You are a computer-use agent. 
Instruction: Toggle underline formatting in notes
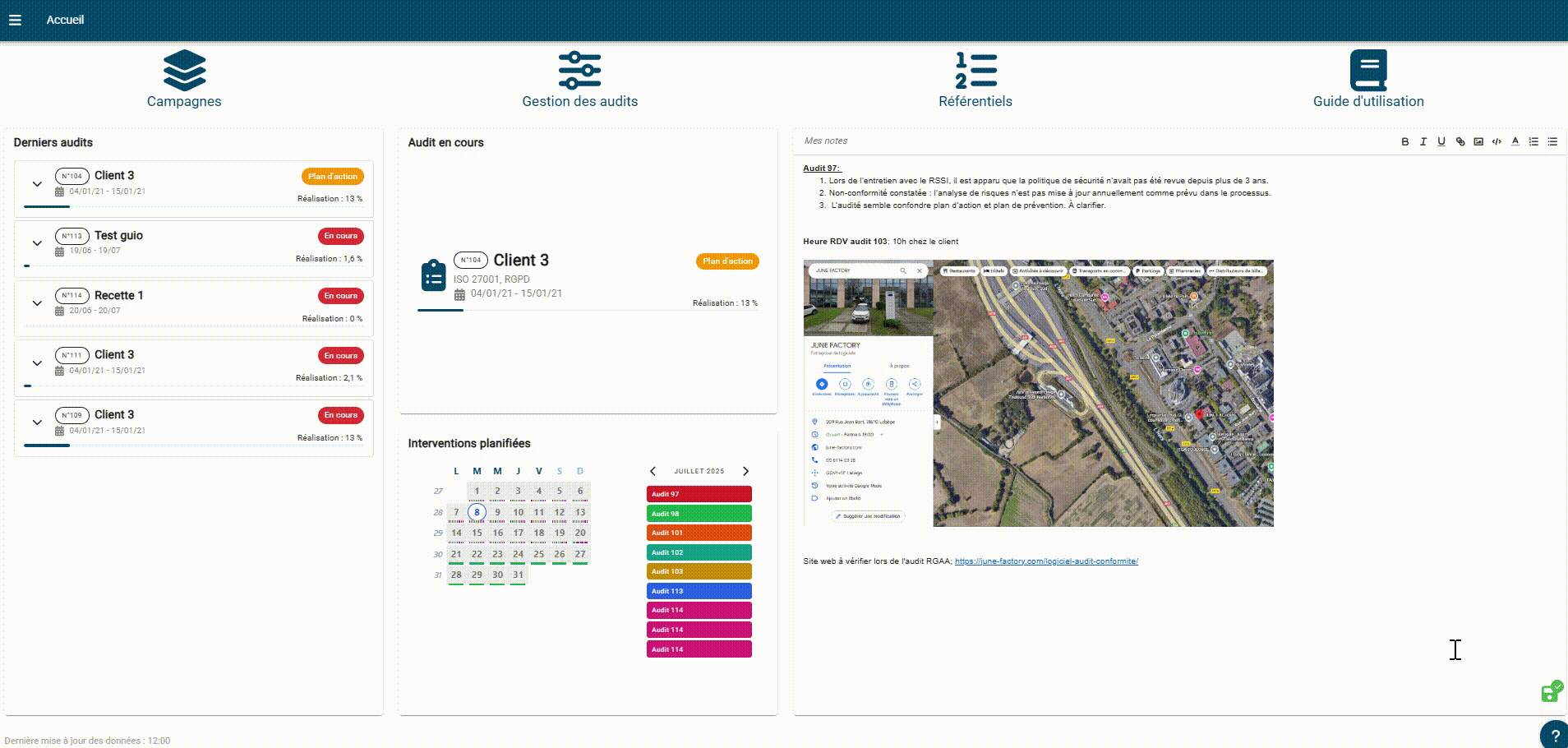1441,141
